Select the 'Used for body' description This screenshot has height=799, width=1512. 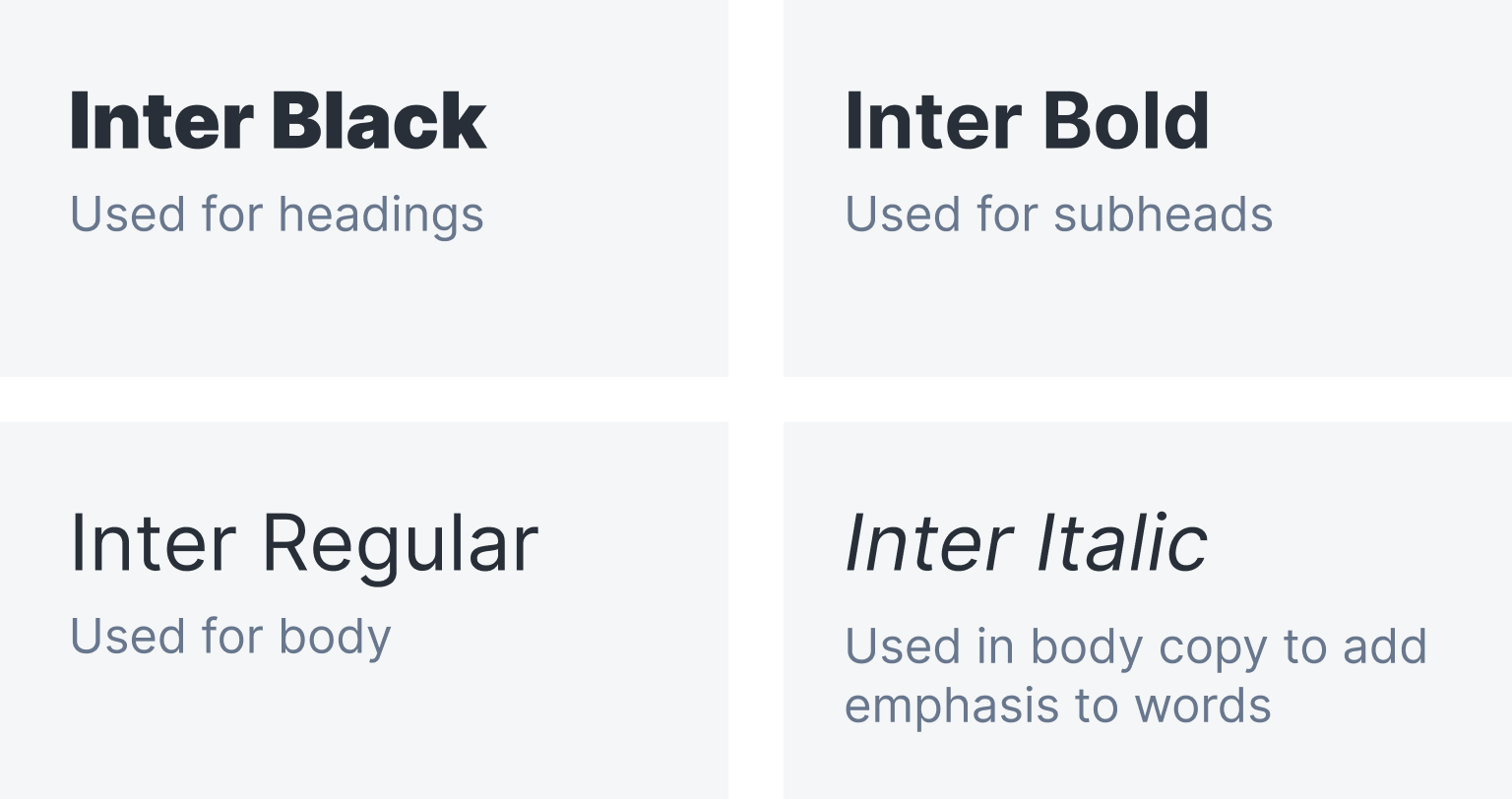coord(230,637)
